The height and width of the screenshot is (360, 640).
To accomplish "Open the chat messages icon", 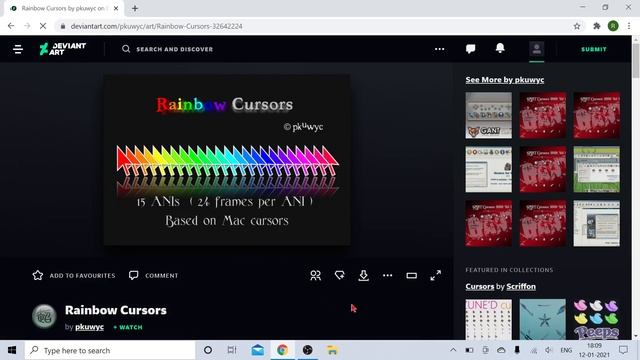I will pyautogui.click(x=470, y=49).
